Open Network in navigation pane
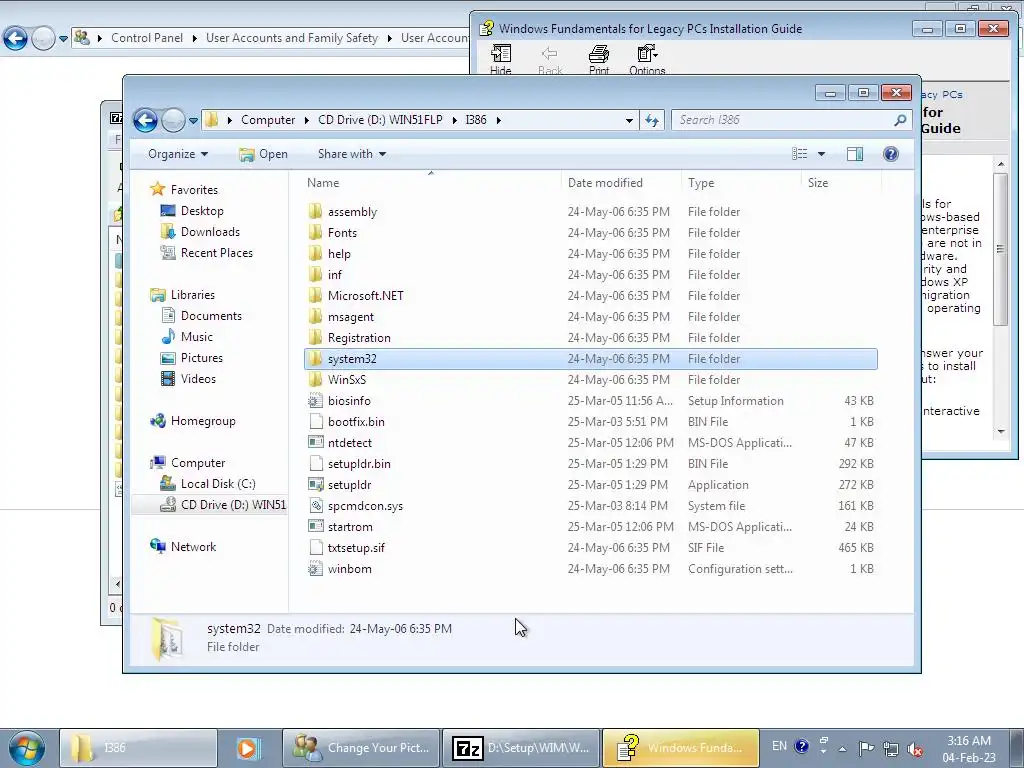The image size is (1024, 768). click(x=193, y=547)
